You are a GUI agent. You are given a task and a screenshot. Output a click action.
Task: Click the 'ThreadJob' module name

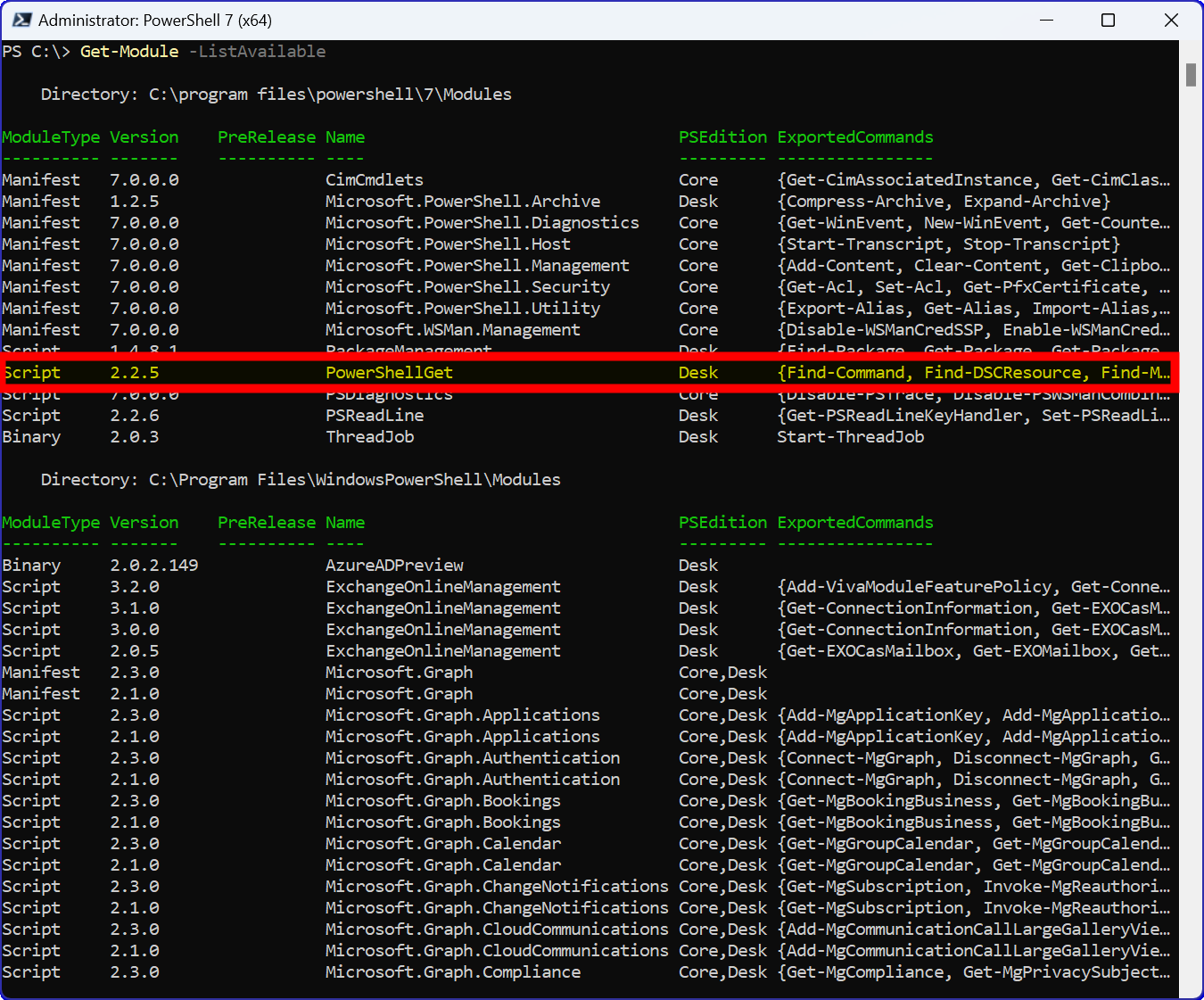[369, 437]
